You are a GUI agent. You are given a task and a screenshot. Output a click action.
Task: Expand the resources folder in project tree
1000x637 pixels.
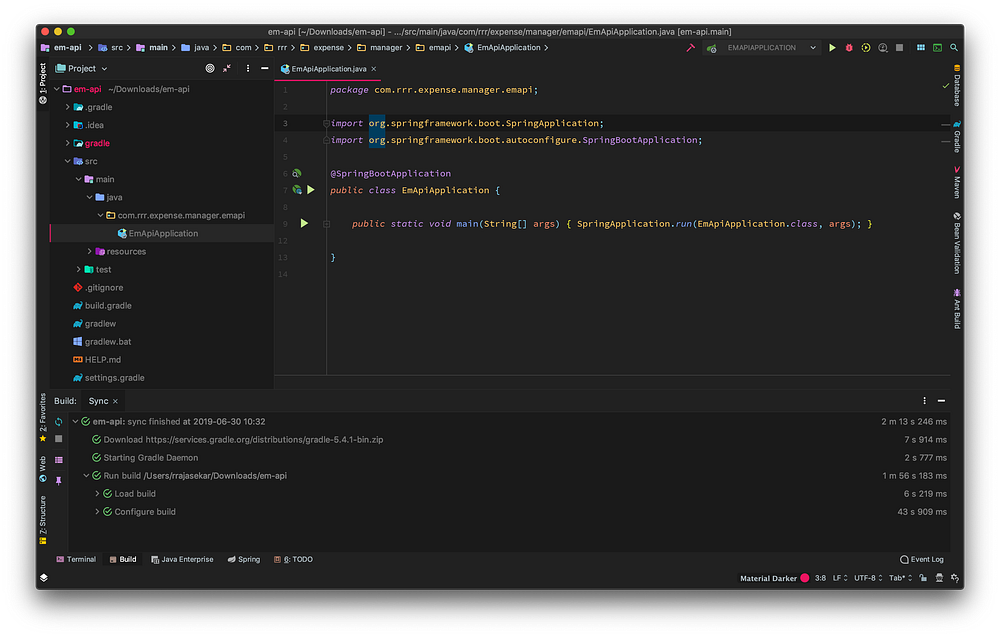89,252
